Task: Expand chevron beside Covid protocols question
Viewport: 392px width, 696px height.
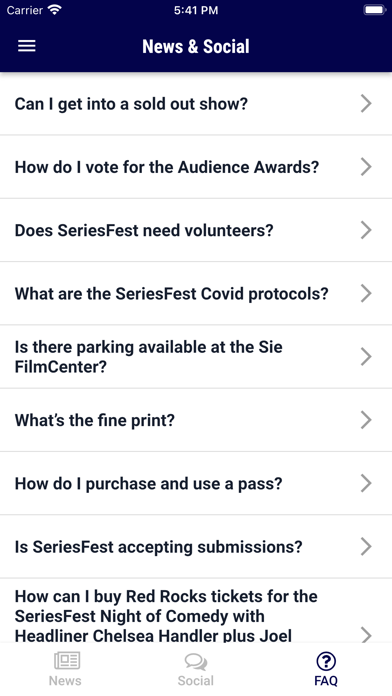Action: pyautogui.click(x=366, y=293)
